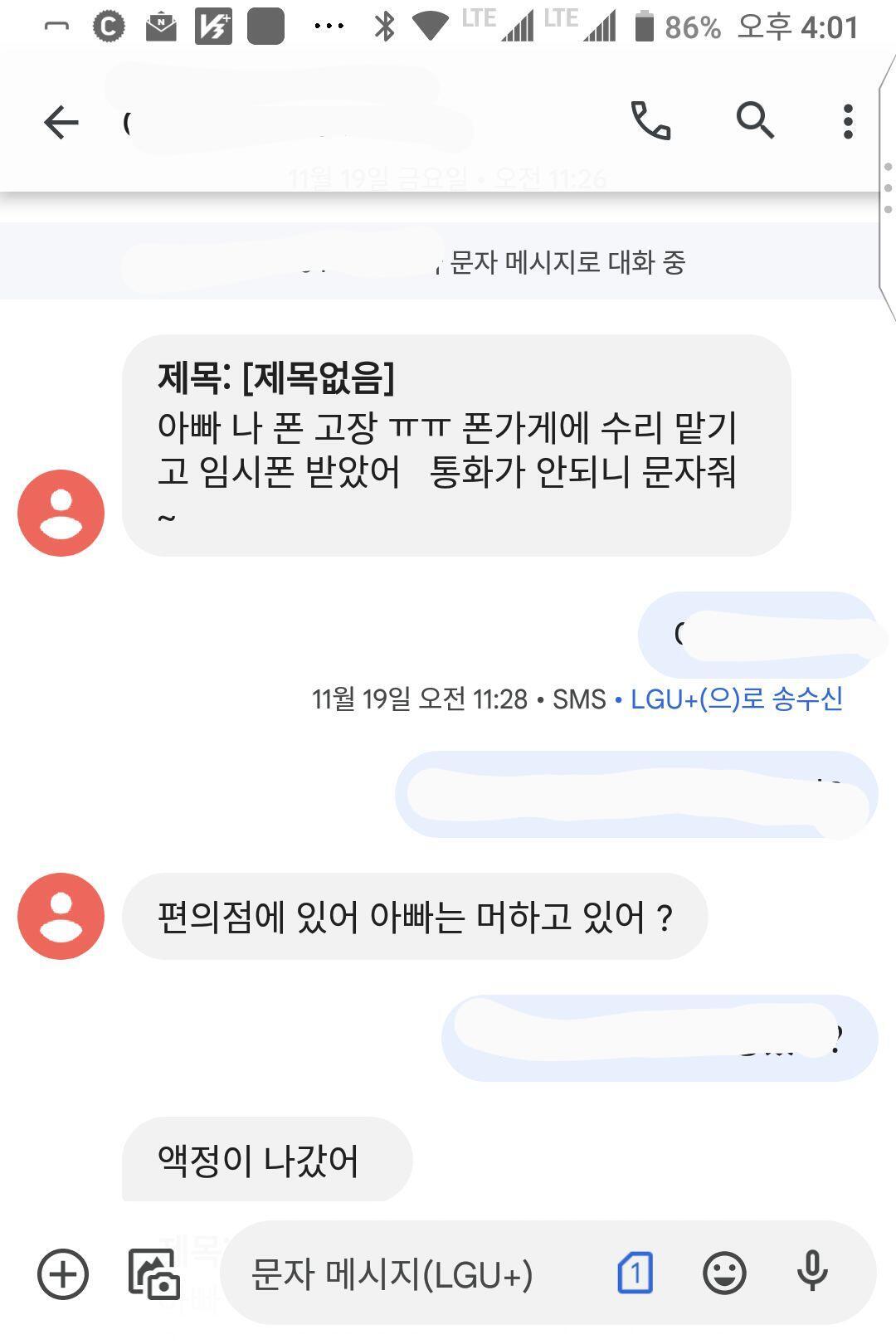The height and width of the screenshot is (1344, 896).
Task: Open the emoji picker
Action: [x=724, y=1273]
